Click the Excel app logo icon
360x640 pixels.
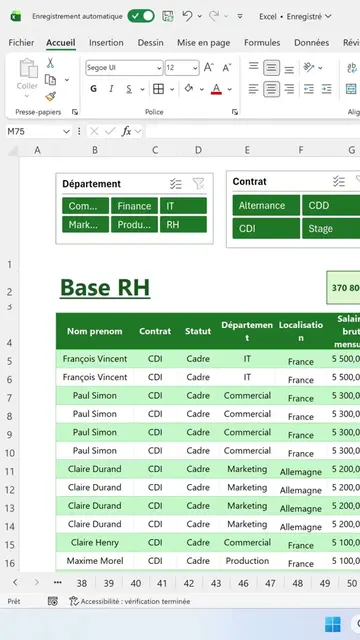click(x=16, y=16)
